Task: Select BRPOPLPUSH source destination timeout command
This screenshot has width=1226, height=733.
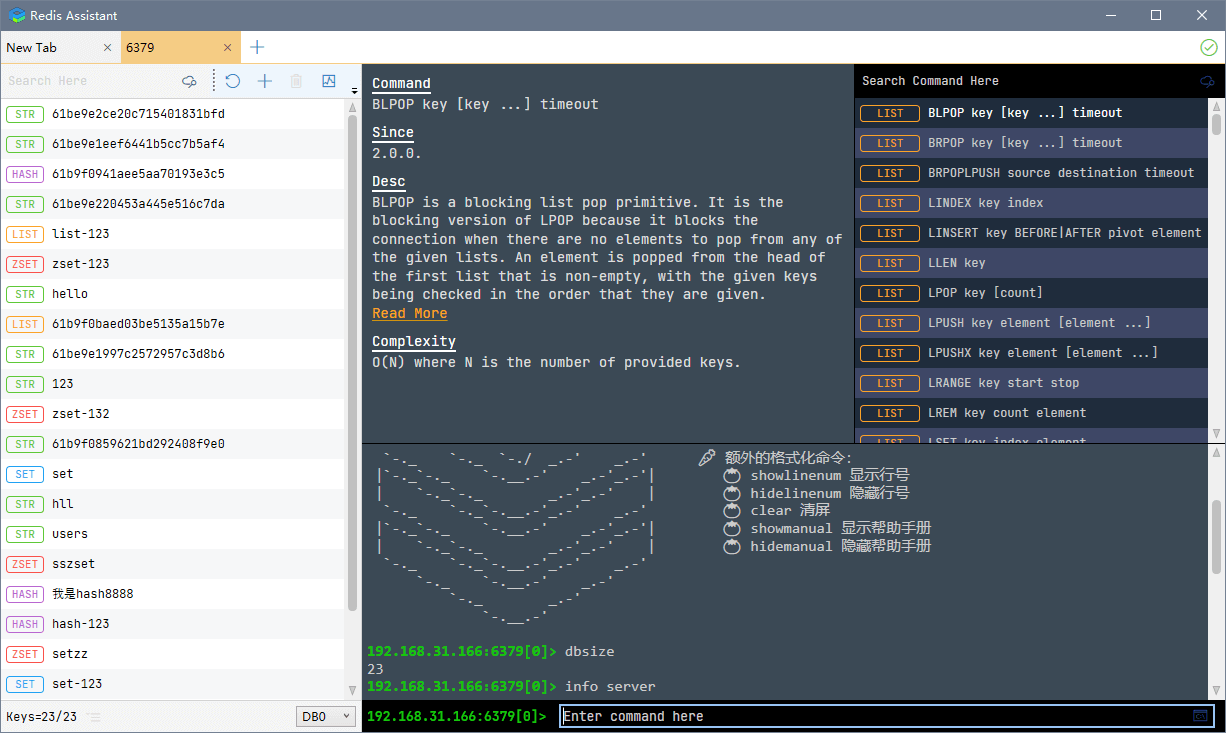Action: pos(1031,173)
